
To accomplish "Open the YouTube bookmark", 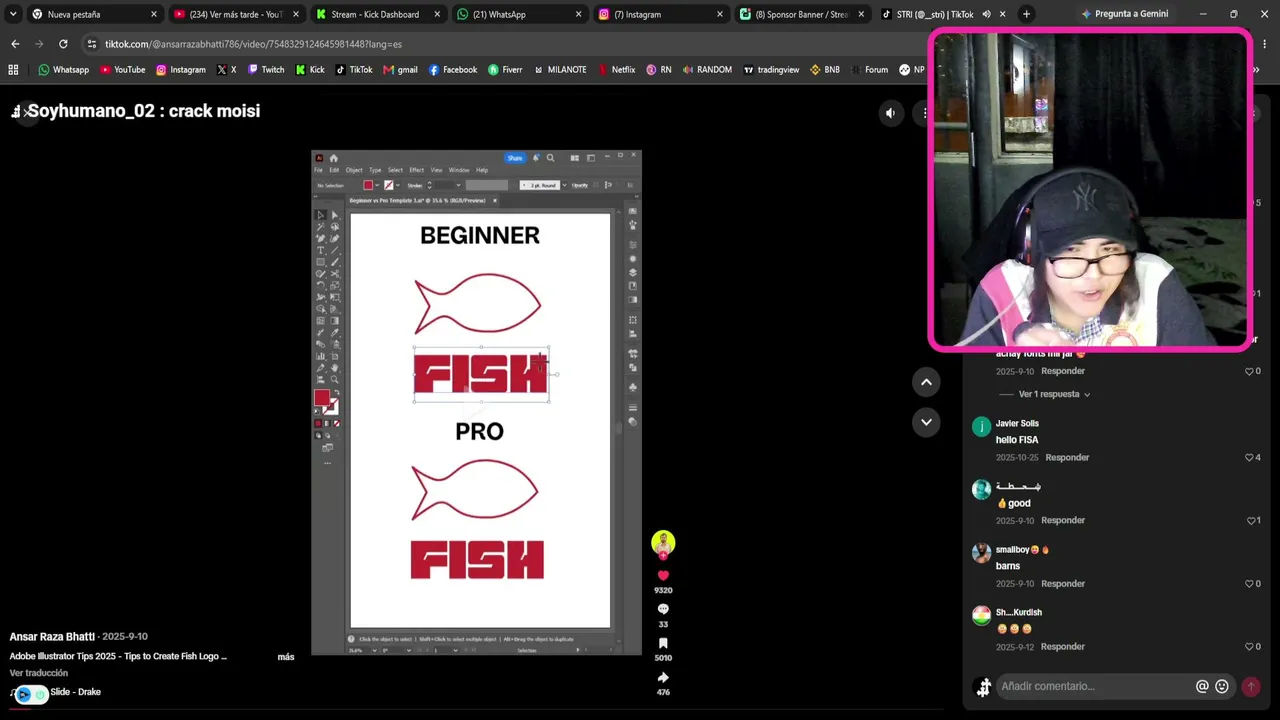I will [x=122, y=70].
